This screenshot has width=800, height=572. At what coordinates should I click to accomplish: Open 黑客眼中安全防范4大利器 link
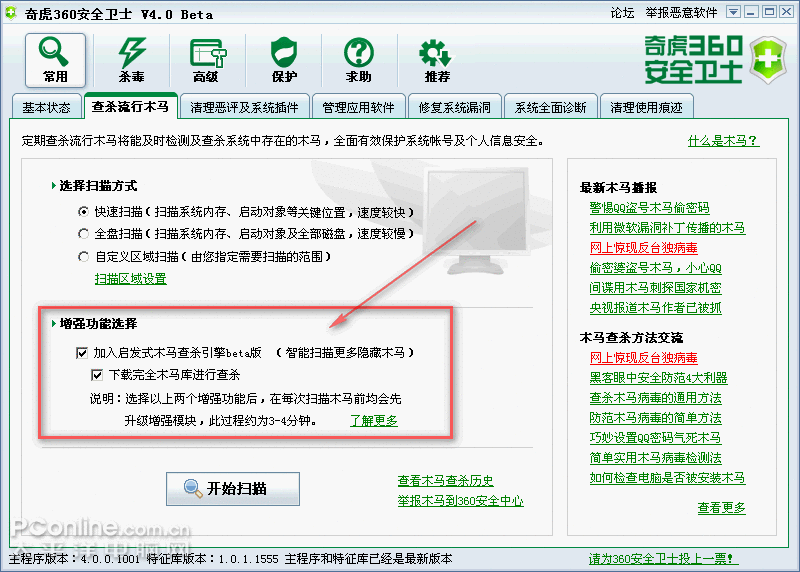tap(658, 378)
